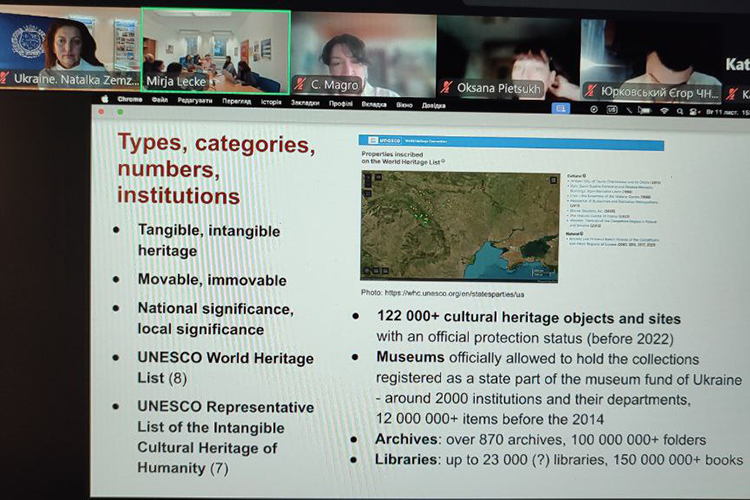Viewport: 750px width, 500px height.
Task: Open the Chrome application menu
Action: tap(130, 100)
